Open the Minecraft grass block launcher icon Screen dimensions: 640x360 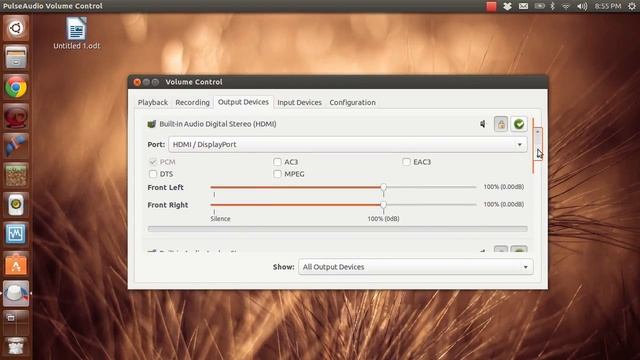(x=16, y=175)
